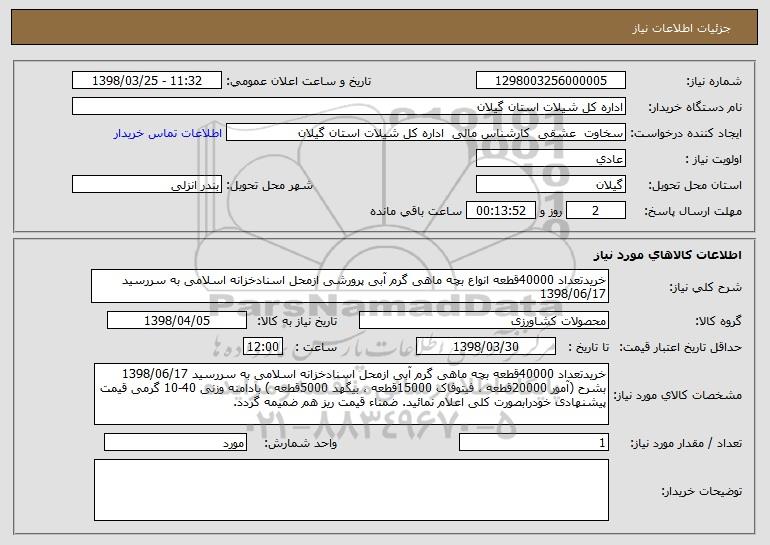Click the شرح کلی نیاز text box
770x545 pixels.
pyautogui.click(x=350, y=286)
